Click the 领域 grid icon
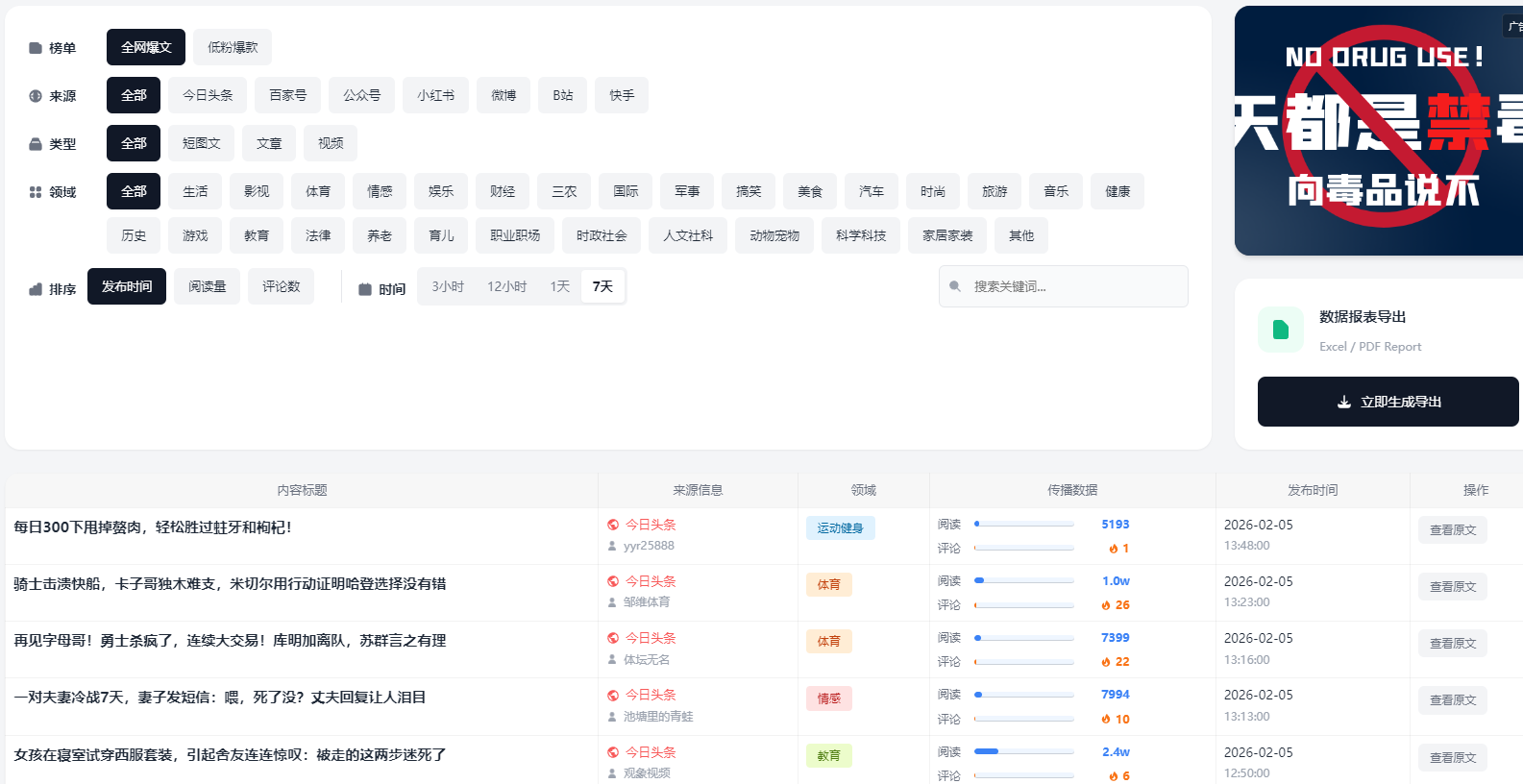The width and height of the screenshot is (1523, 784). pyautogui.click(x=36, y=192)
